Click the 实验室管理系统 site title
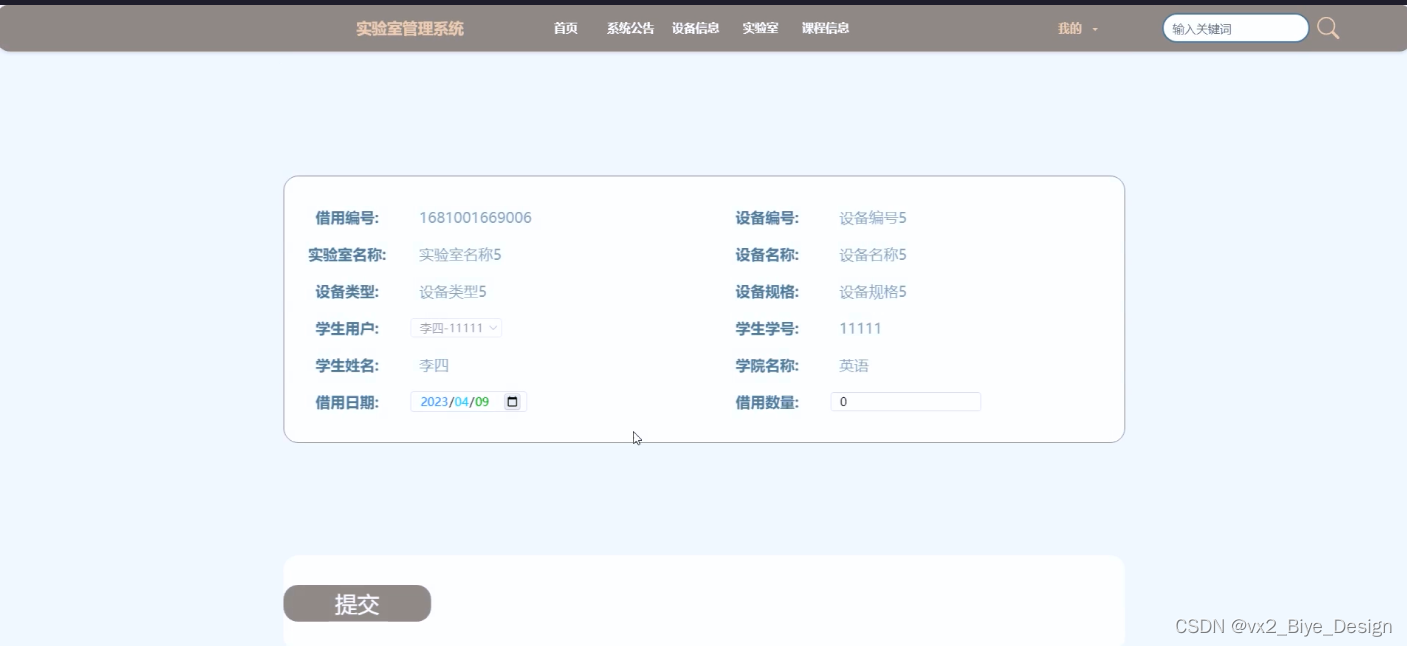Screen dimensions: 1407x646 [410, 29]
